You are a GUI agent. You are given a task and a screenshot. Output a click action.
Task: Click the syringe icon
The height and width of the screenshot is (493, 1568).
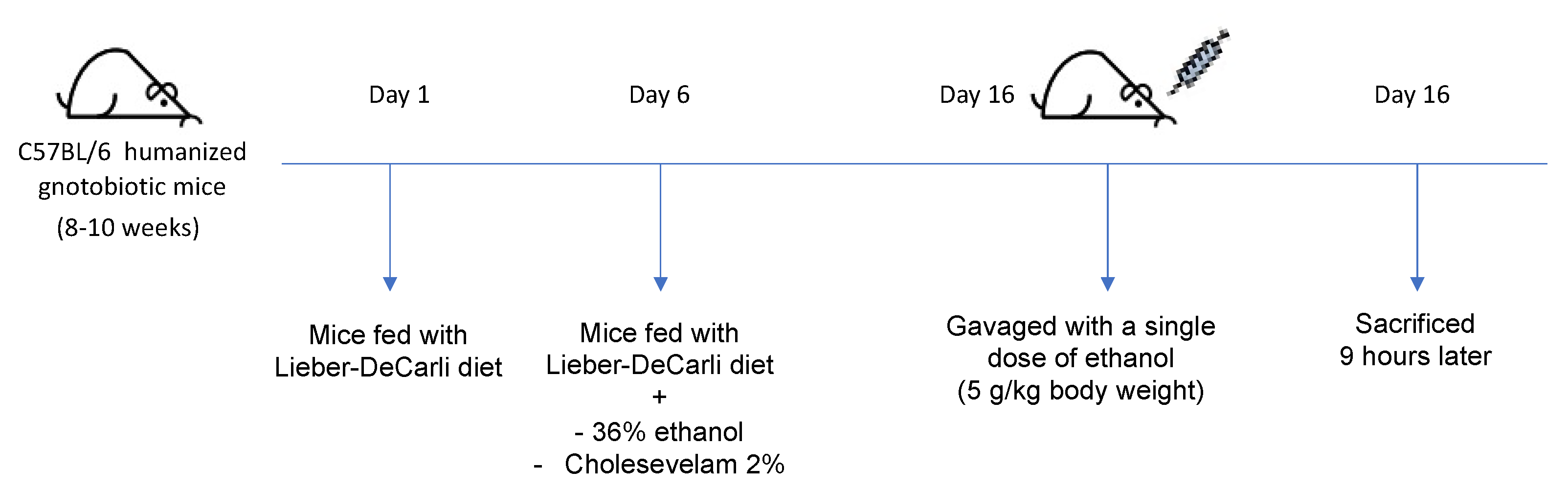pyautogui.click(x=1198, y=62)
